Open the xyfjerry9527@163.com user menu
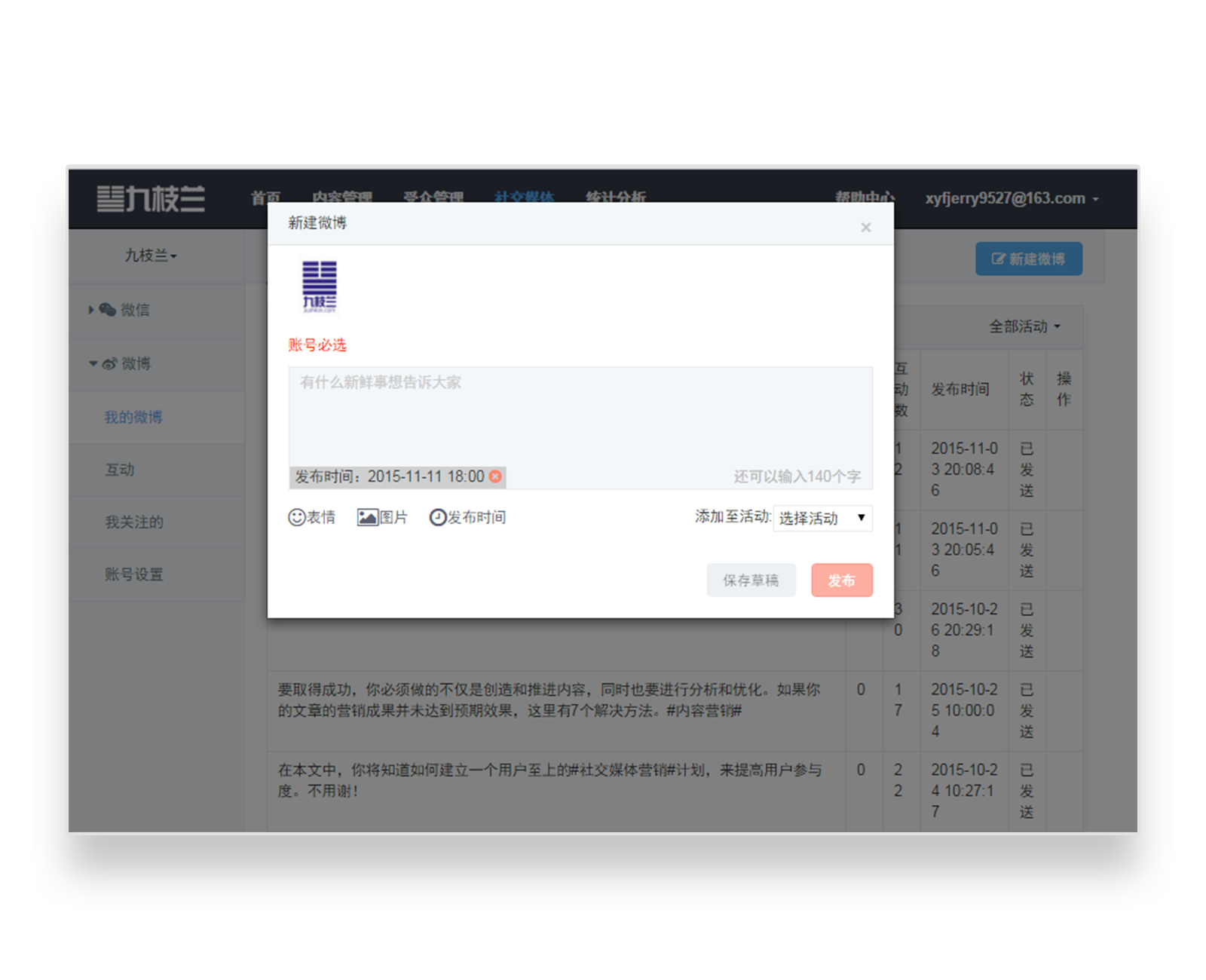The height and width of the screenshot is (980, 1206). point(1011,199)
